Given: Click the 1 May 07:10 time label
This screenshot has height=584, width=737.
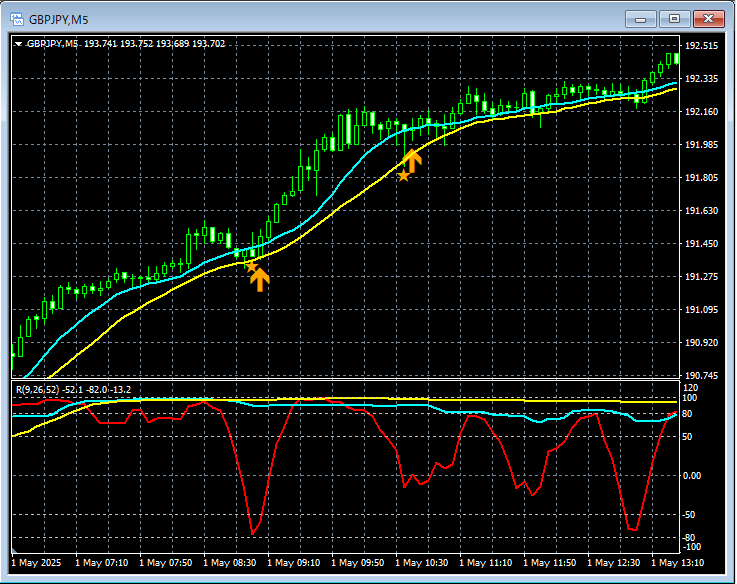Looking at the screenshot, I should pyautogui.click(x=102, y=563).
